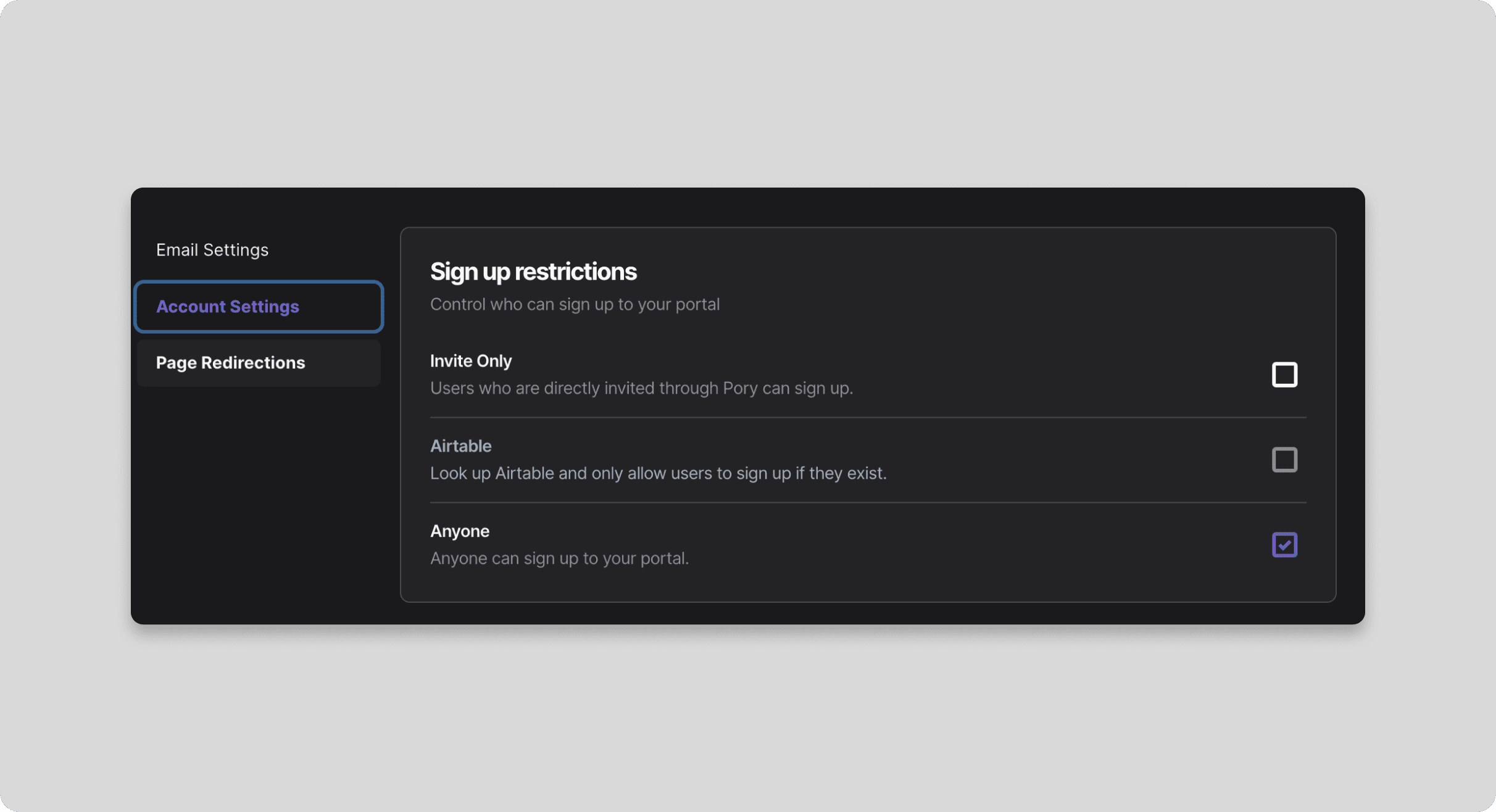Viewport: 1496px width, 812px height.
Task: Click the description about users invited through Pory
Action: click(x=641, y=388)
